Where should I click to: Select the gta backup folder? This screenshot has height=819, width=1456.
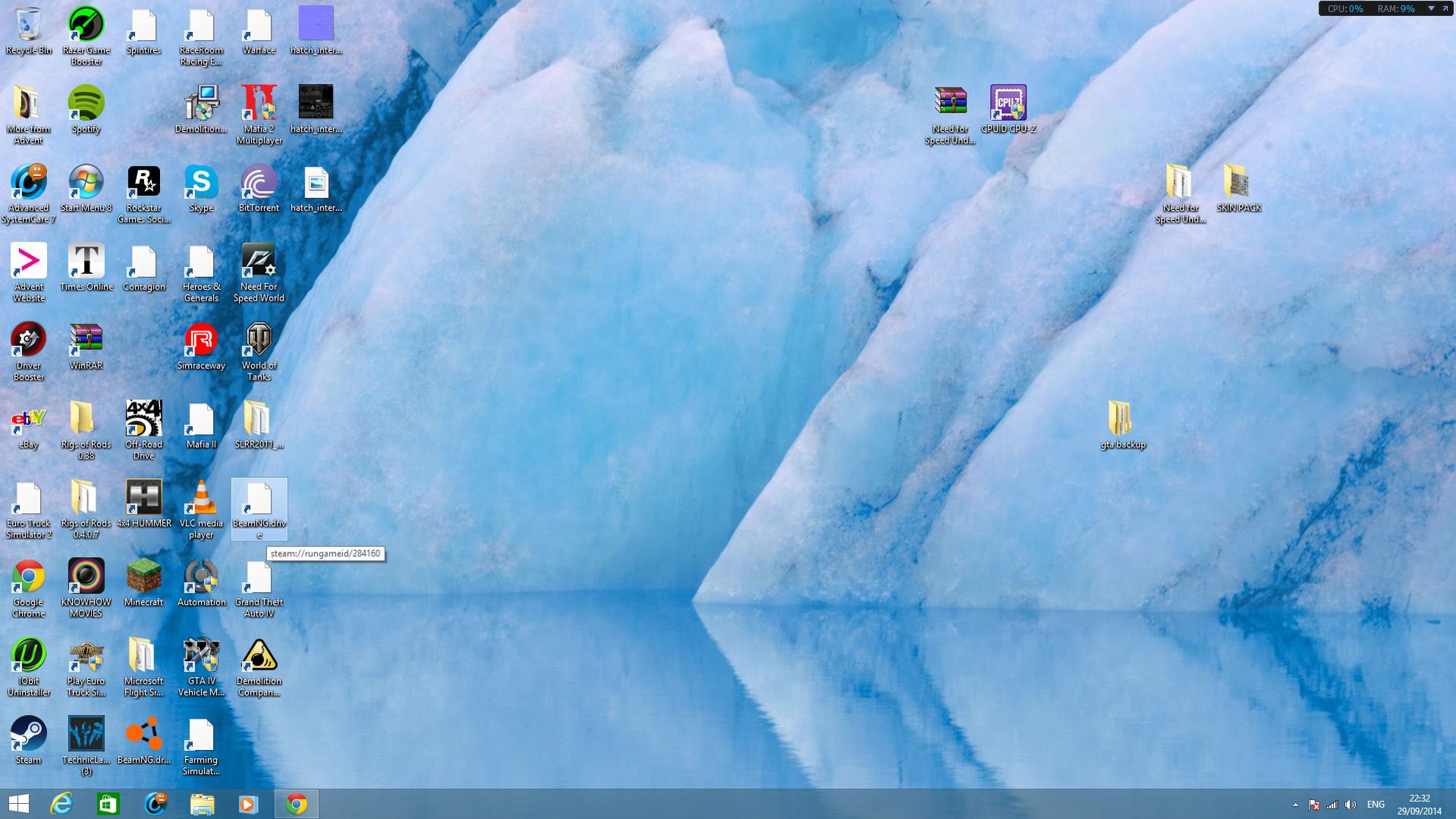pyautogui.click(x=1123, y=426)
